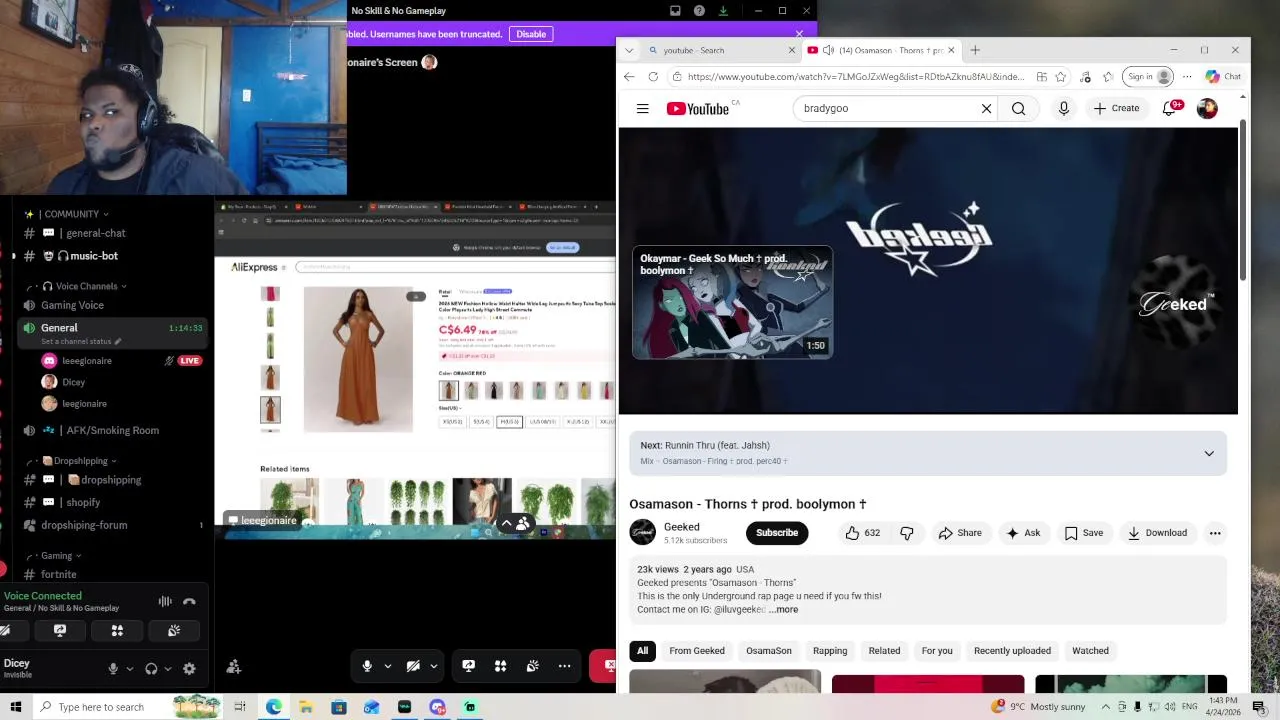Invite friends to voice channel icon
Screen dimensions: 1280x720
pyautogui.click(x=233, y=667)
